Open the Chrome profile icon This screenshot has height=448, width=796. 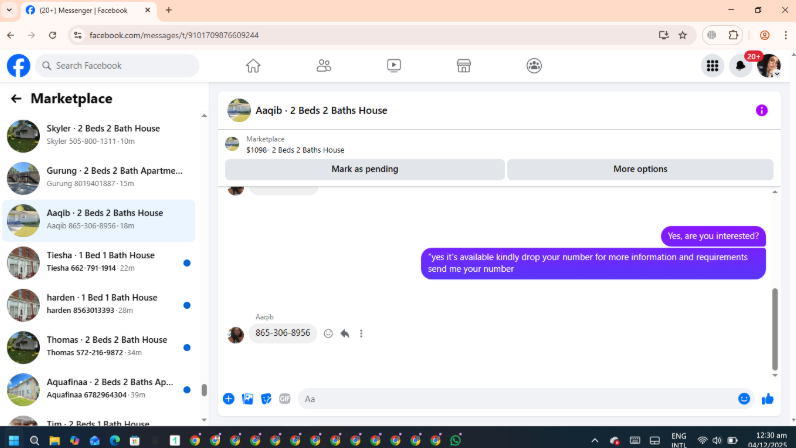765,35
